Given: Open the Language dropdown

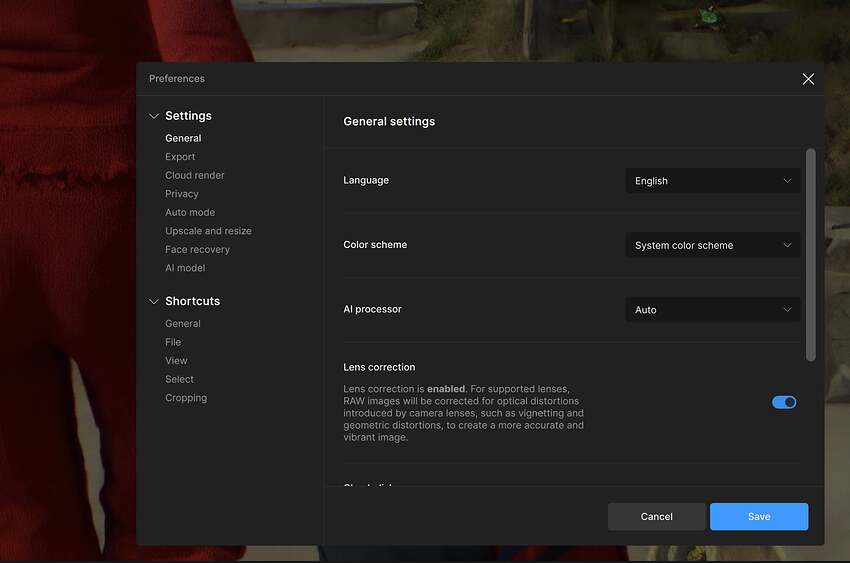Looking at the screenshot, I should coord(712,181).
